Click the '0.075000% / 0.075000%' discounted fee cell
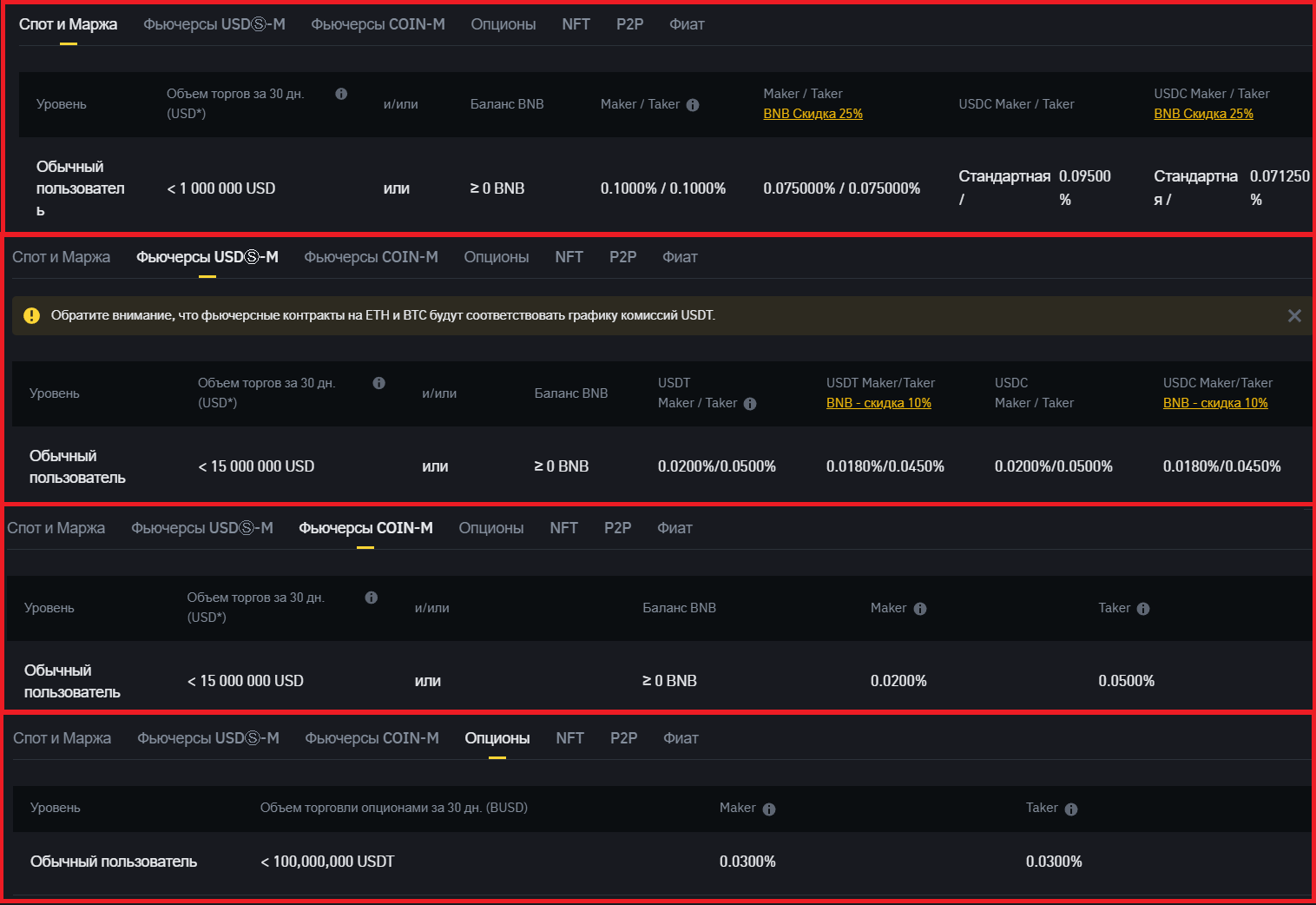This screenshot has height=905, width=1316. click(x=841, y=188)
